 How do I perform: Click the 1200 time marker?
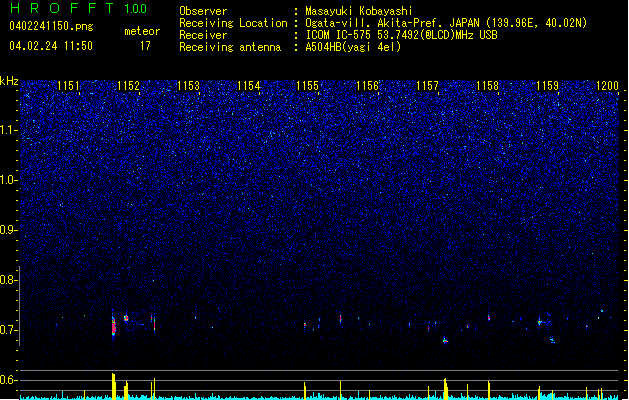point(607,86)
